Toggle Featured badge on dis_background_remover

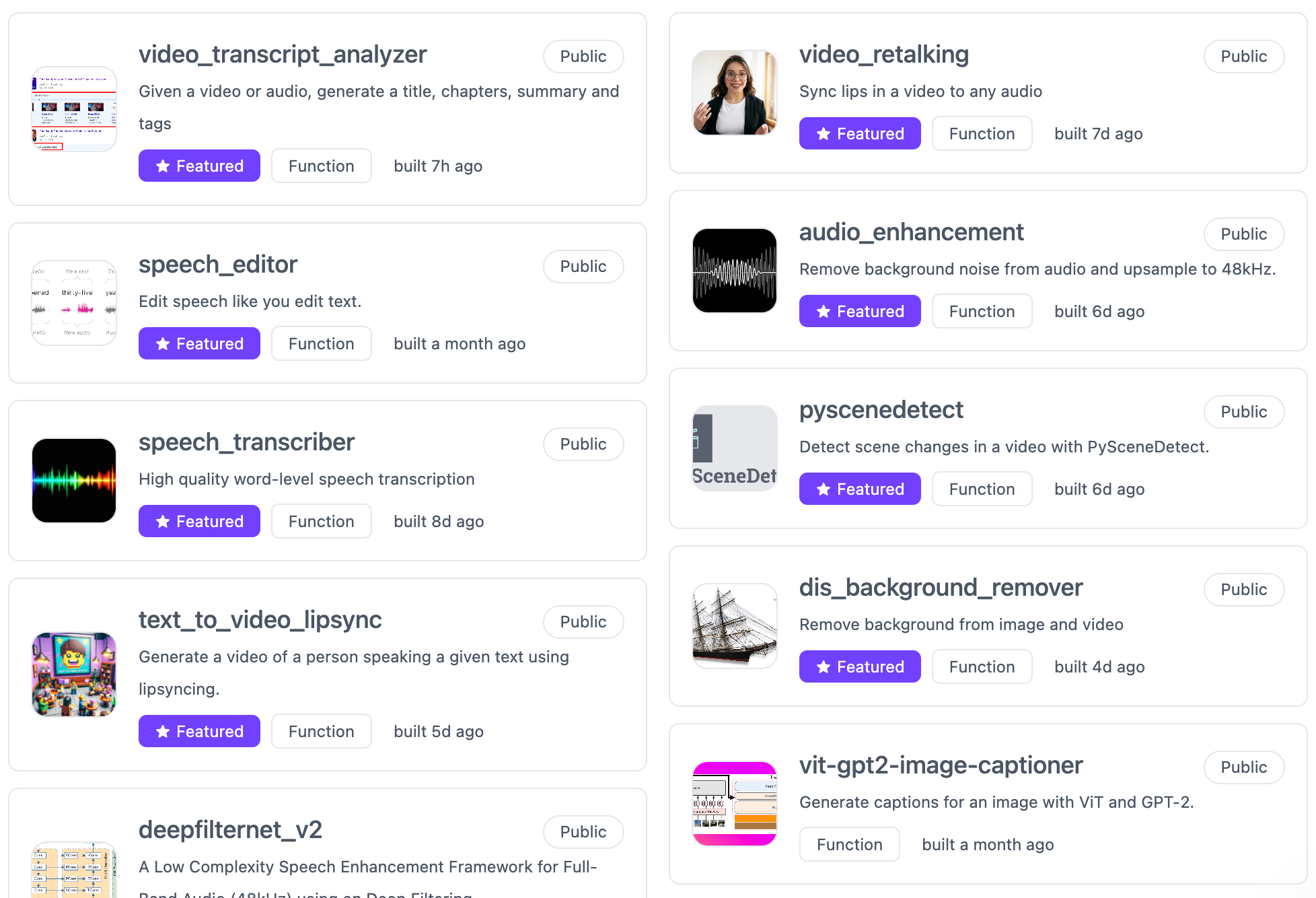[860, 666]
